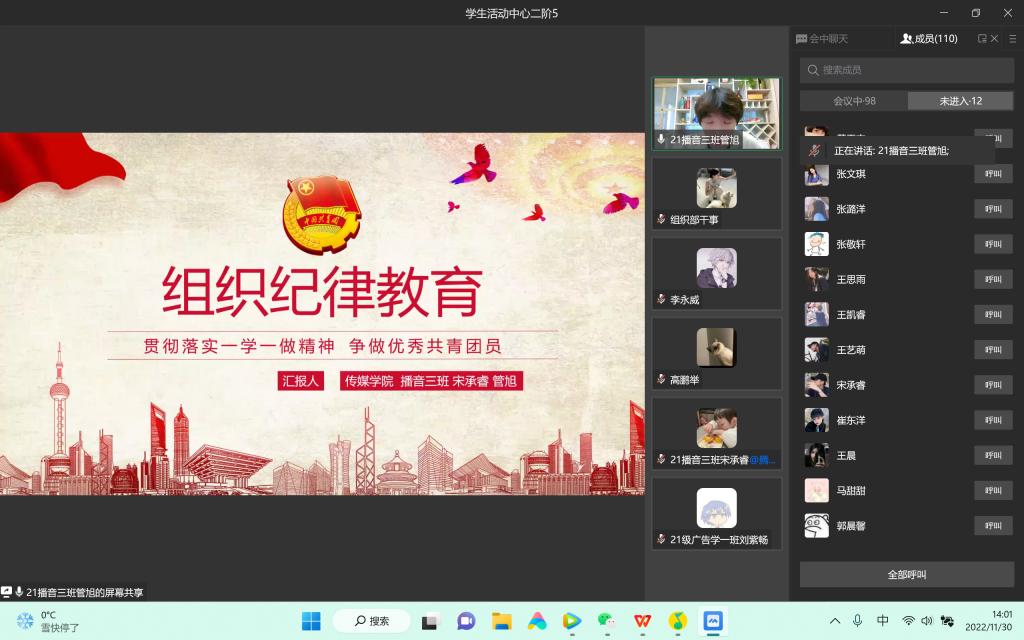Click 郭晨馨's avatar in member list
Viewport: 1024px width, 640px height.
(x=816, y=526)
